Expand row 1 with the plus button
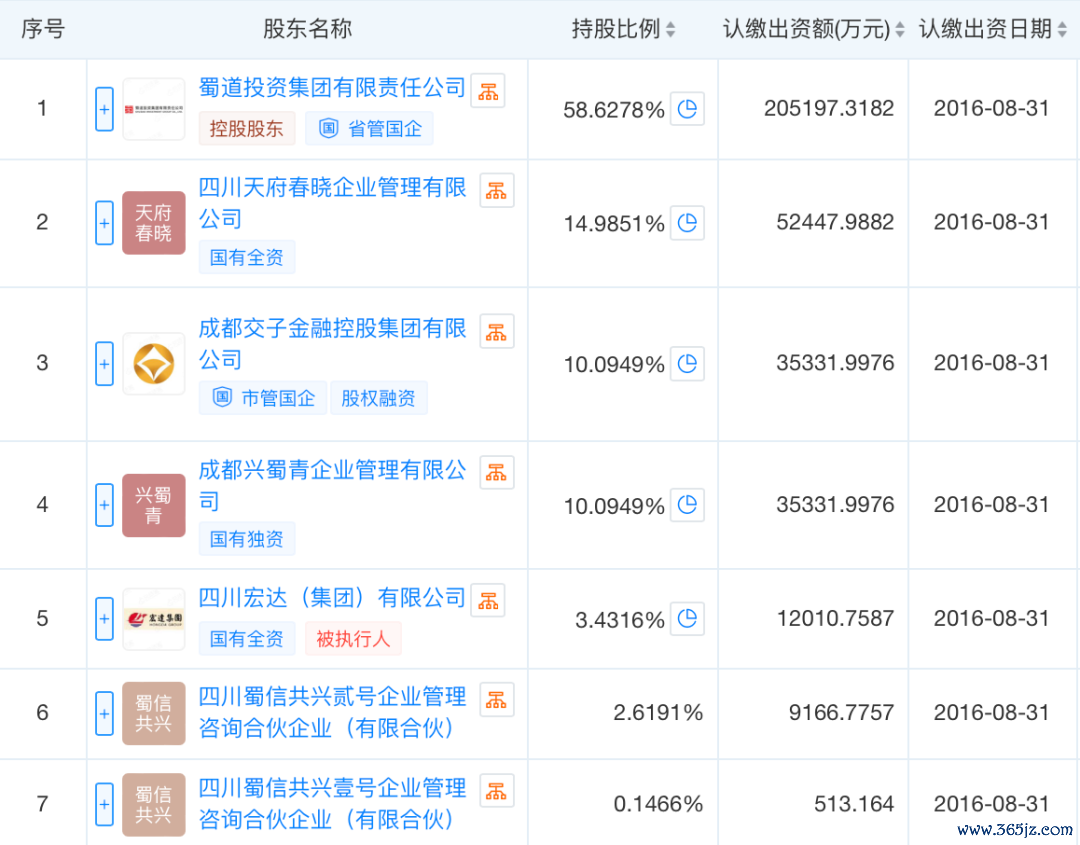Screen dimensions: 1080x845 (x=104, y=109)
